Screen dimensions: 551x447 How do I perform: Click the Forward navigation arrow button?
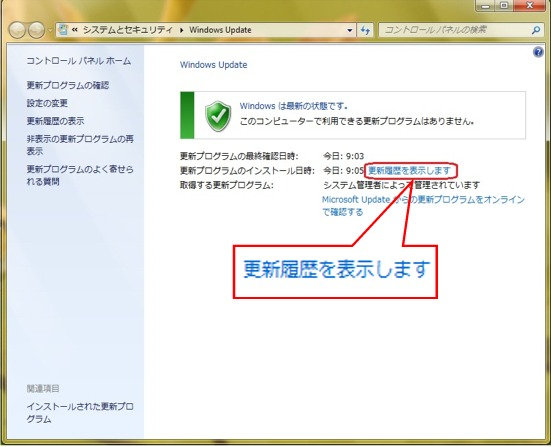tap(36, 30)
